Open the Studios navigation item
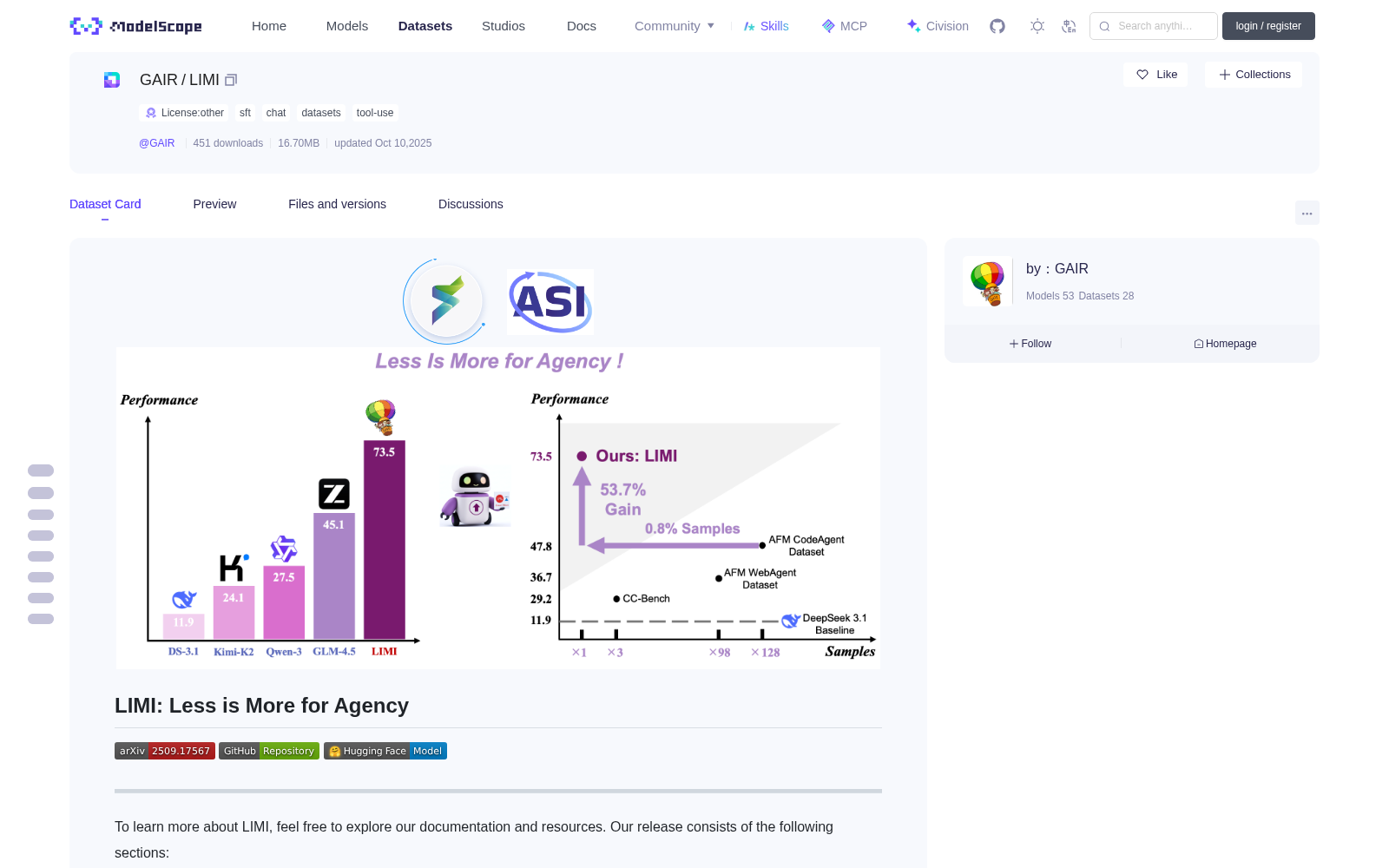The image size is (1389, 868). [x=504, y=26]
